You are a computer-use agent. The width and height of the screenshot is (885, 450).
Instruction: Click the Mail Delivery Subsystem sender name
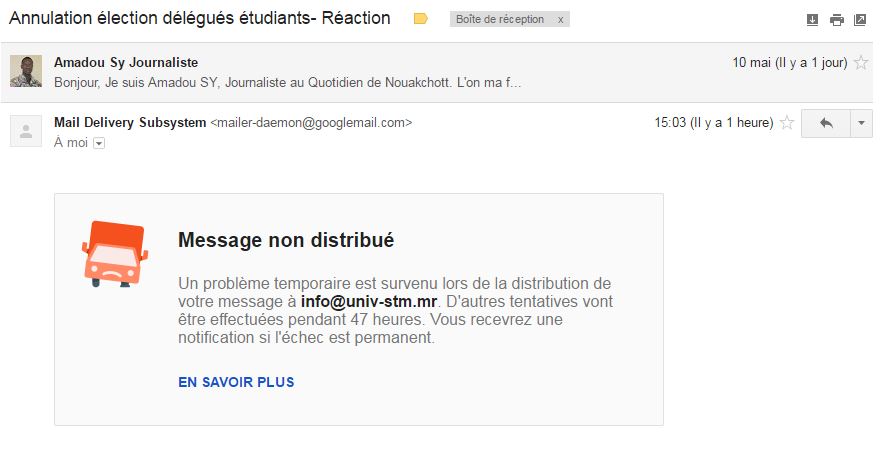(130, 123)
